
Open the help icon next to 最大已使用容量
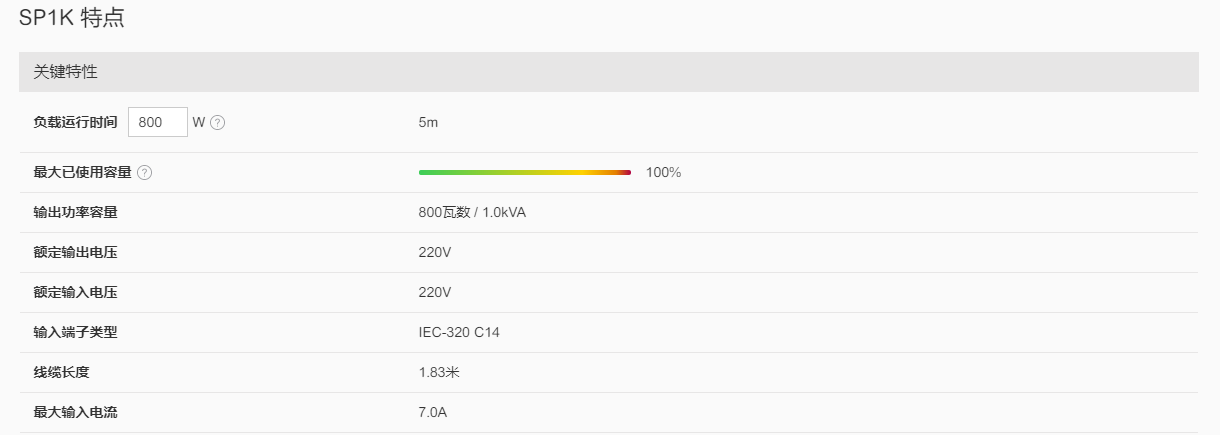pos(144,173)
